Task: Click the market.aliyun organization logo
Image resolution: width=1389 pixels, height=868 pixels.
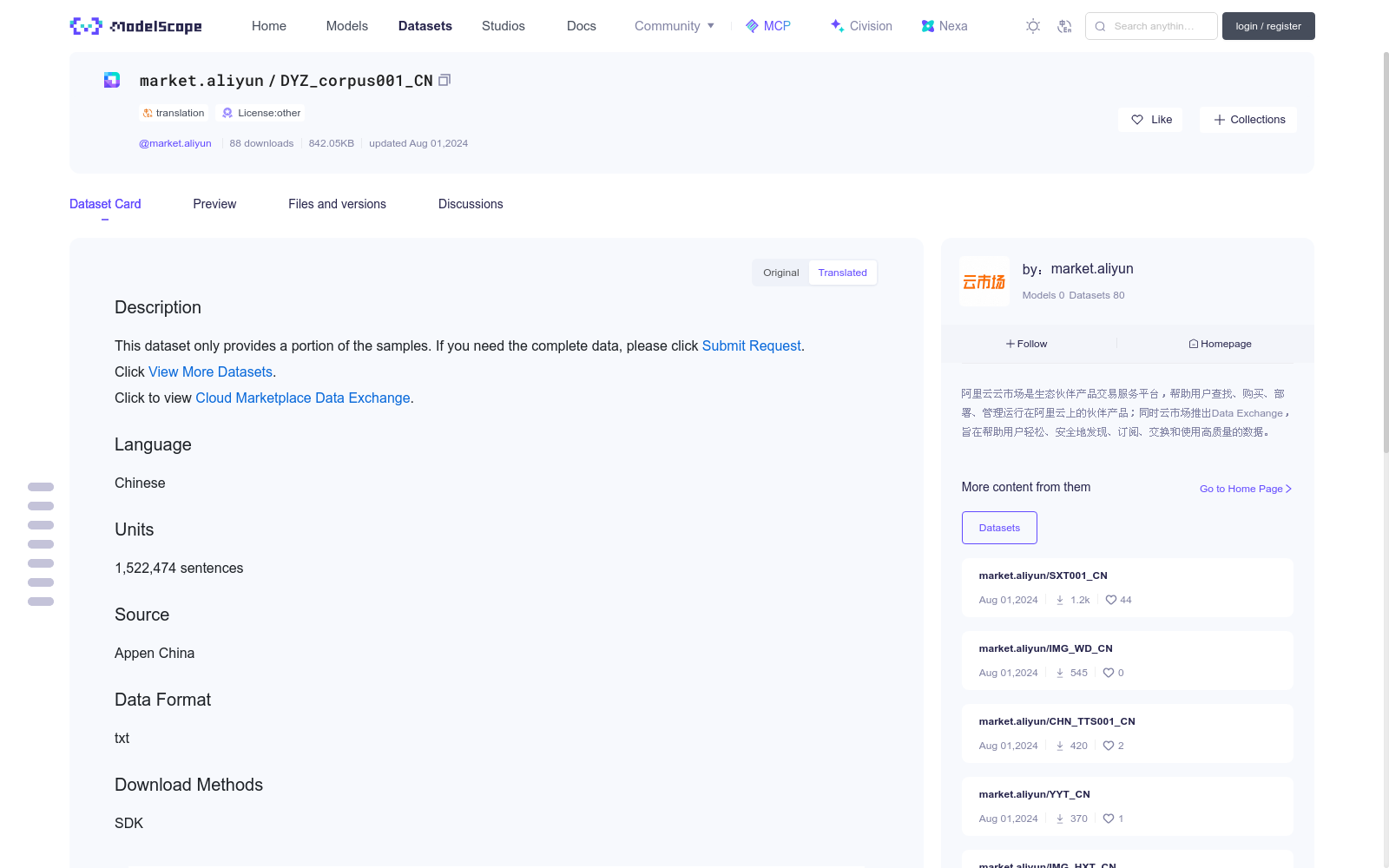Action: click(x=984, y=281)
